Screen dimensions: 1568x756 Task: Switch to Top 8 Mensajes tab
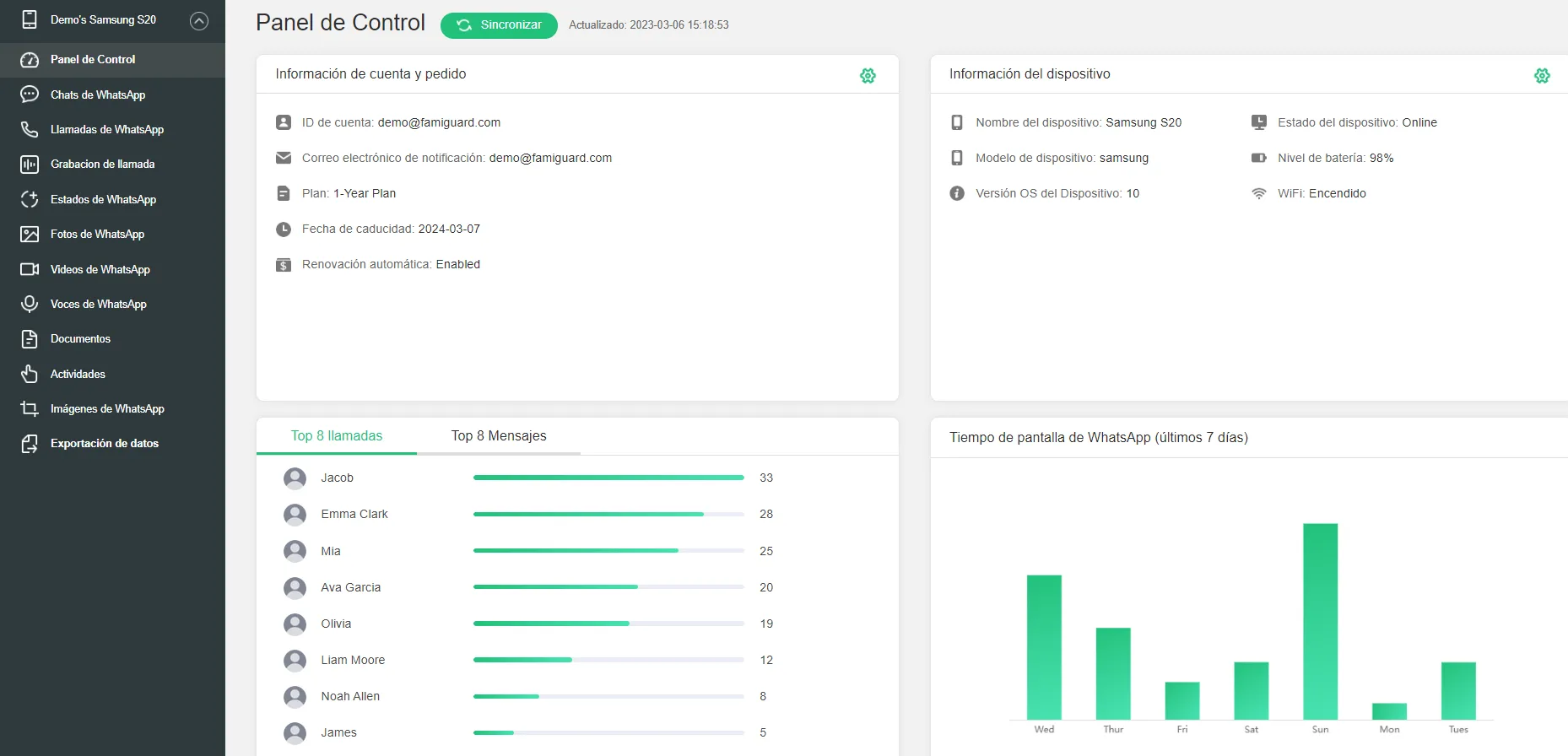coord(498,436)
